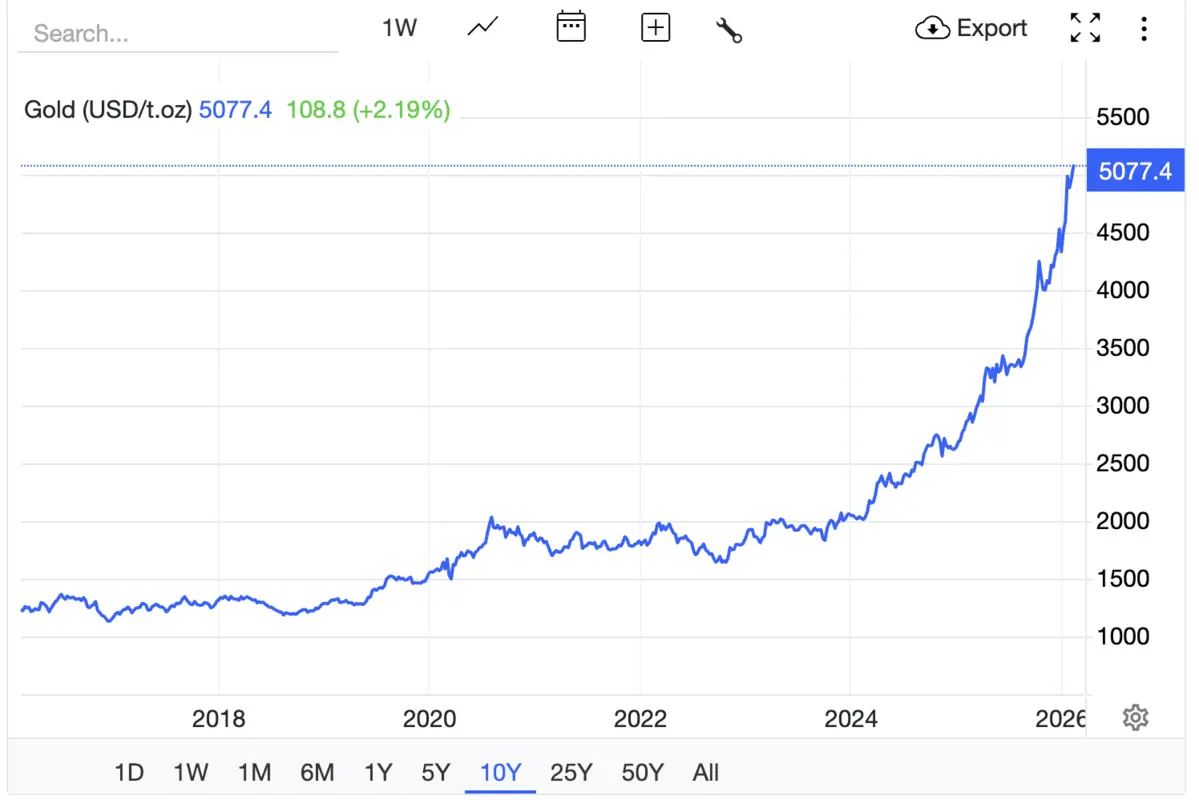Click the 5077.4 current price label
Viewport: 1199px width, 800px height.
coord(1134,171)
